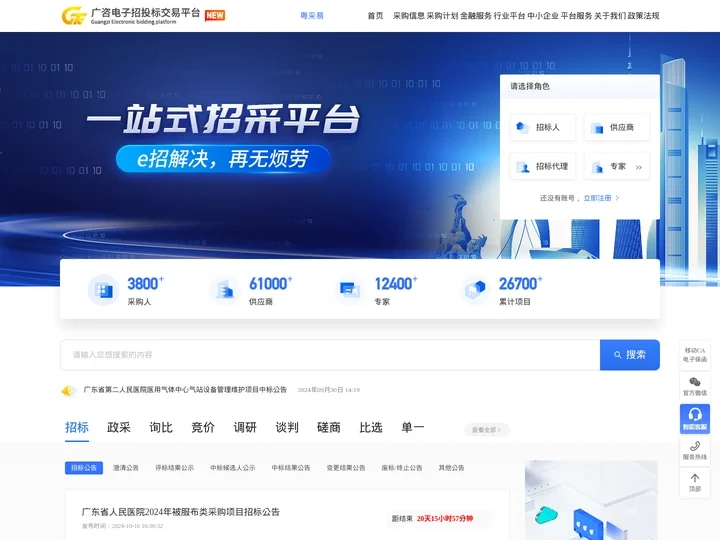Open 广东省人民医院2024年被服布类采购项目 announcement
The height and width of the screenshot is (540, 720).
(x=181, y=512)
